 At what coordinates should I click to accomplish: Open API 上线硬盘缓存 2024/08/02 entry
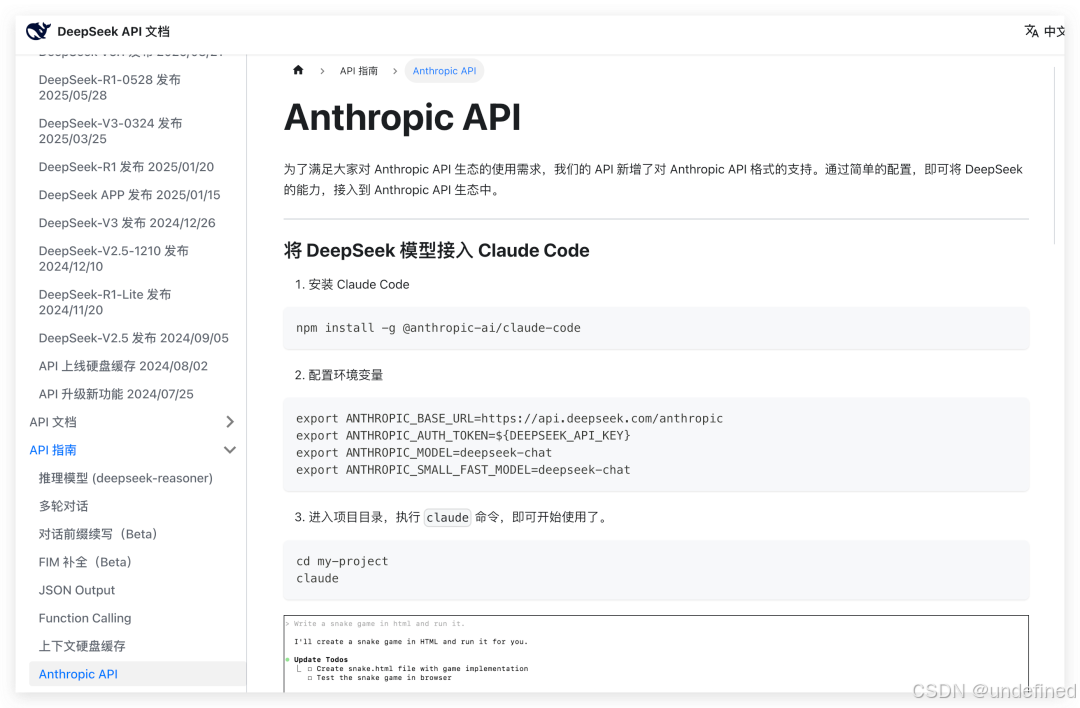(x=123, y=366)
